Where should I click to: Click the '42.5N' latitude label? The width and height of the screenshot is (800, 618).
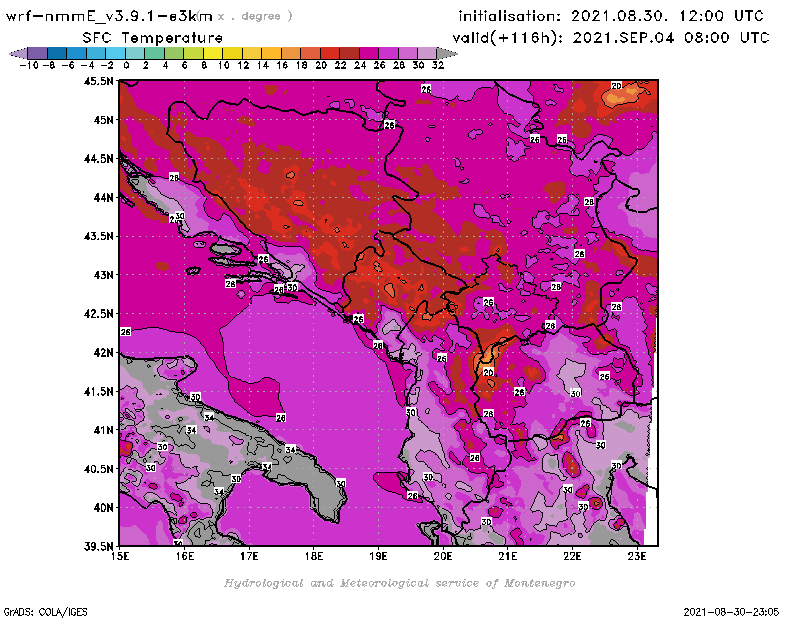(98, 314)
